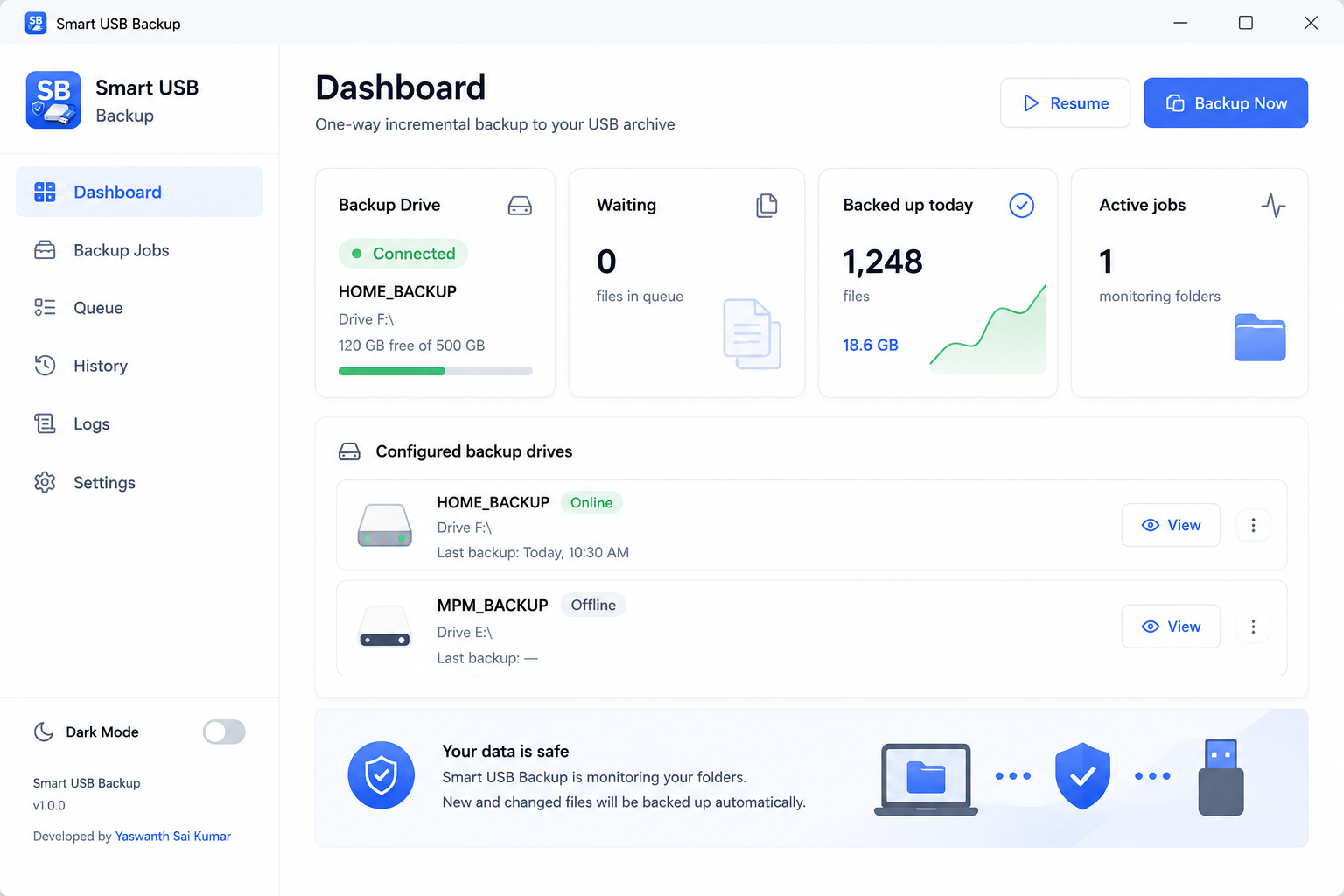Click the laptop illustration in safety banner
The image size is (1344, 896).
(926, 780)
